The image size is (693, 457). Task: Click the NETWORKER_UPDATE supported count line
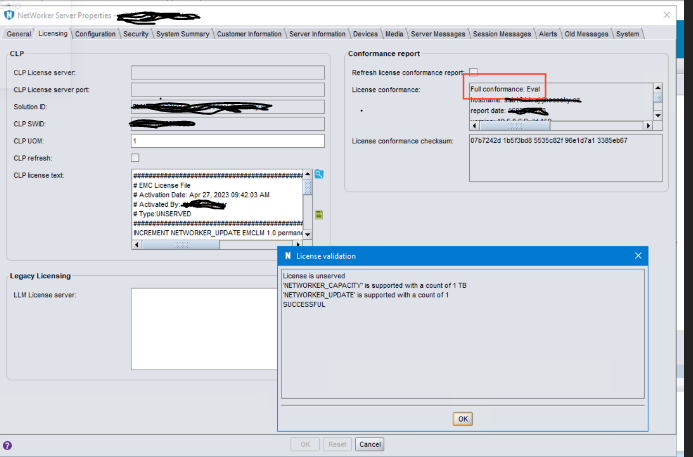click(x=366, y=295)
